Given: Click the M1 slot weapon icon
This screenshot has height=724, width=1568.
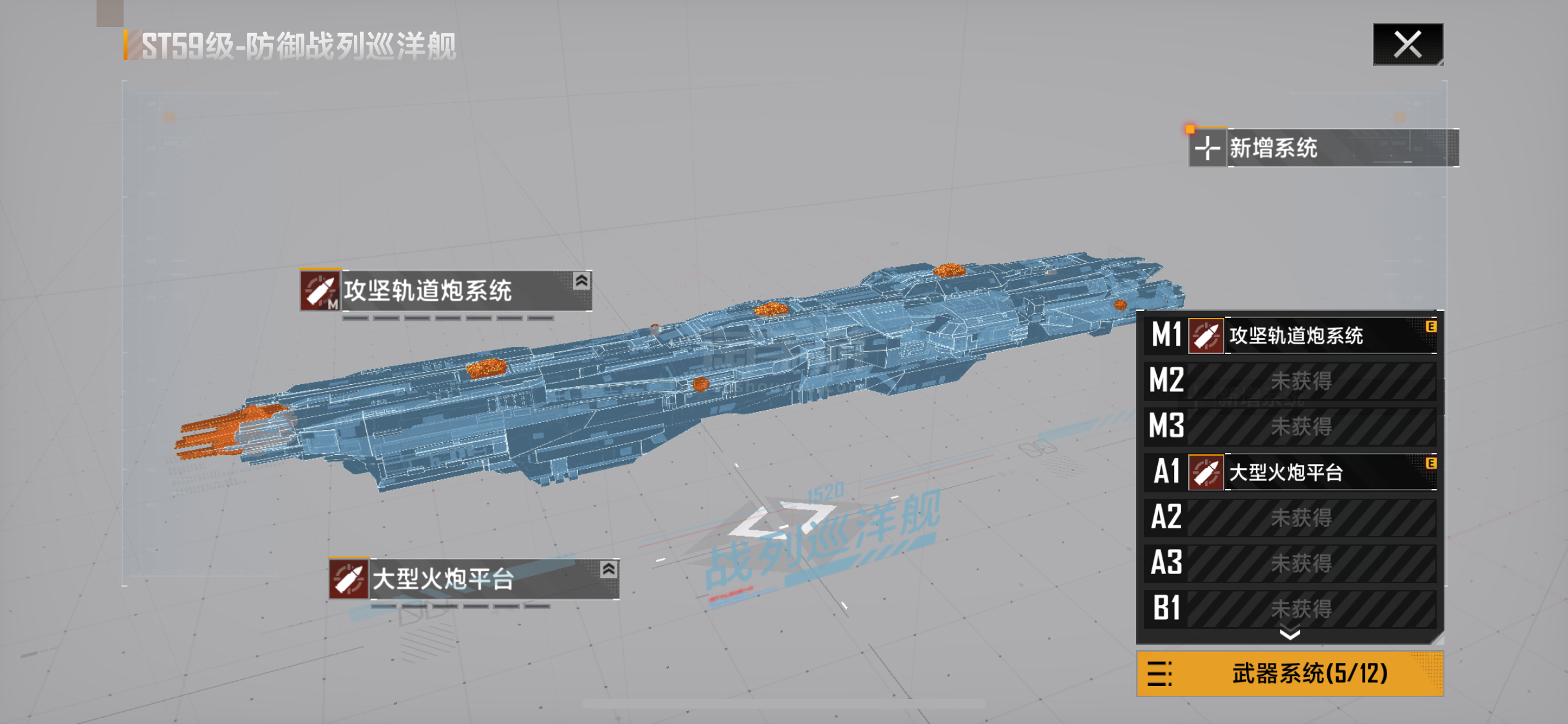Looking at the screenshot, I should coord(1206,335).
